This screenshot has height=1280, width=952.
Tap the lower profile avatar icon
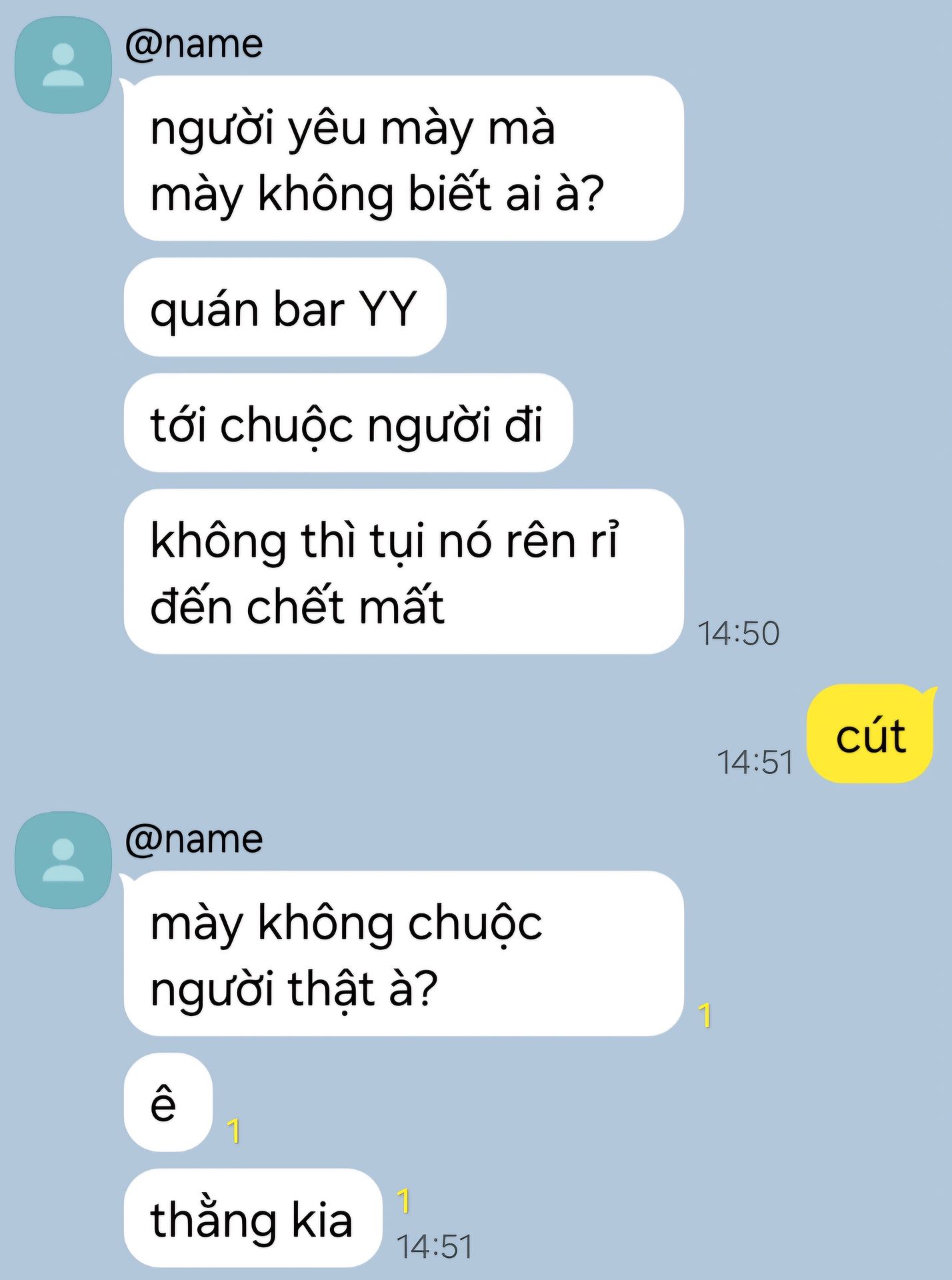pyautogui.click(x=63, y=860)
